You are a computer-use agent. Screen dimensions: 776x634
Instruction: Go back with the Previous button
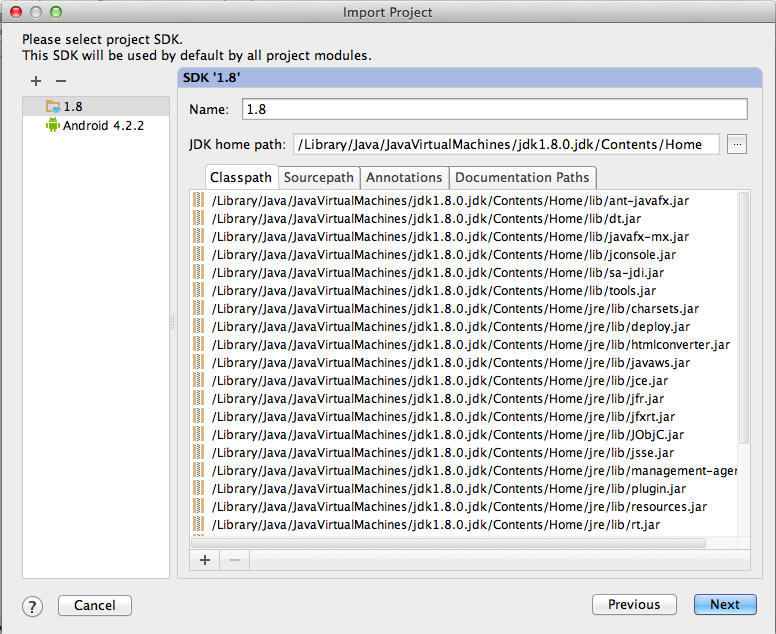[x=634, y=605]
